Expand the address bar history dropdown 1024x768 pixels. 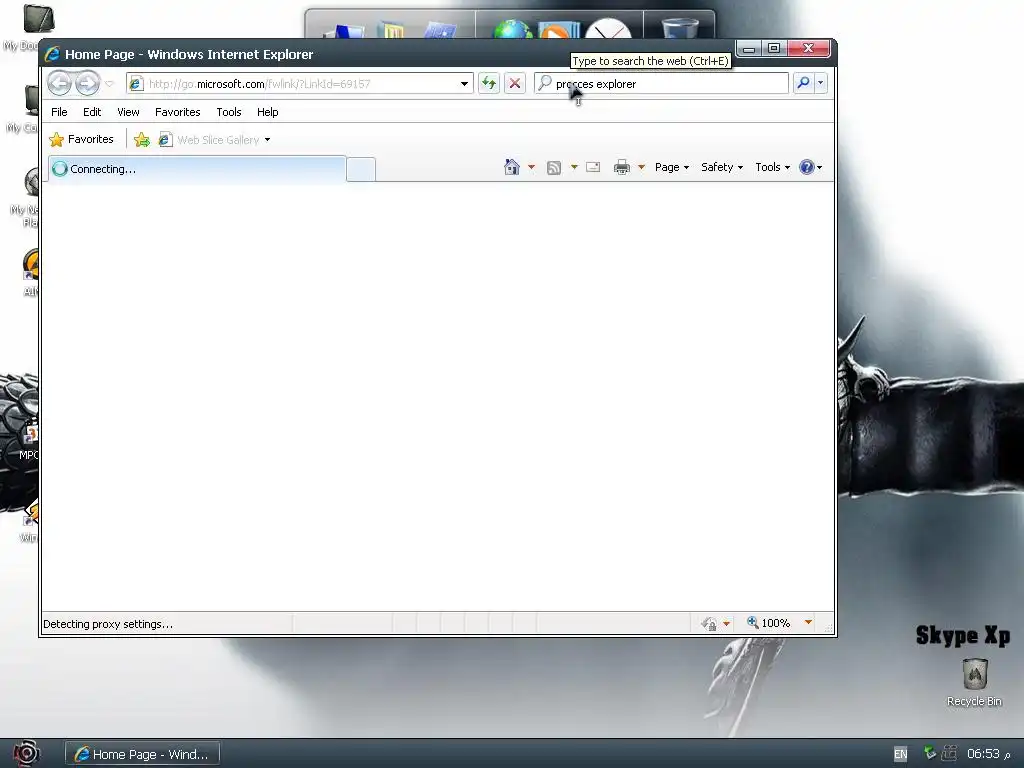[x=464, y=84]
